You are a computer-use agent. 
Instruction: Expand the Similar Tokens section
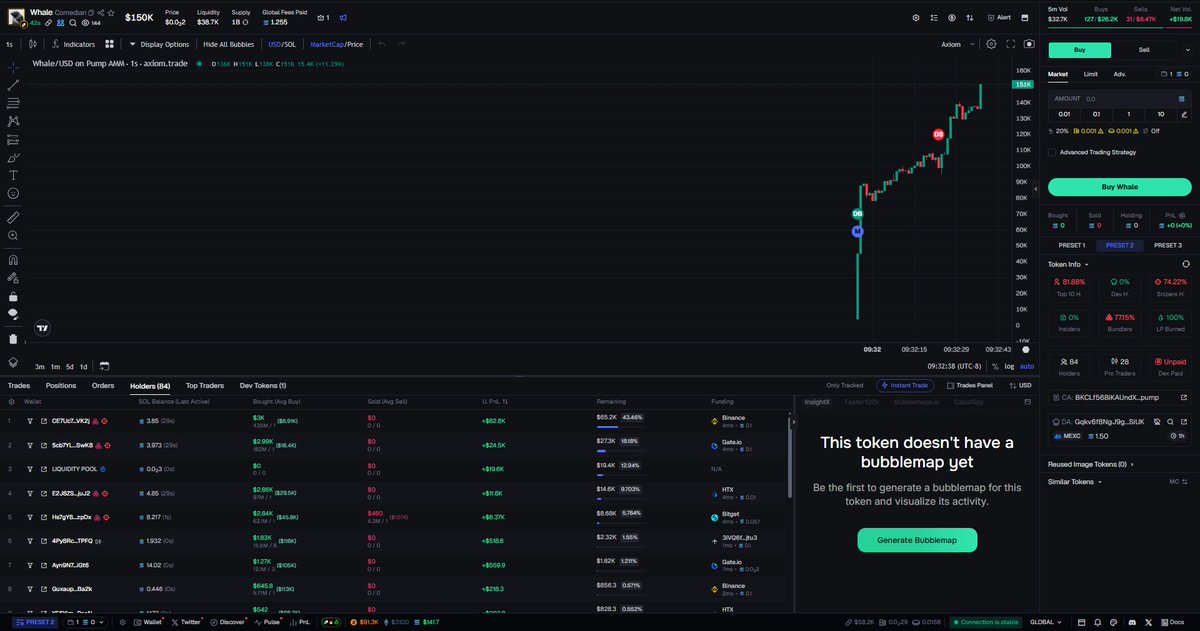1074,481
